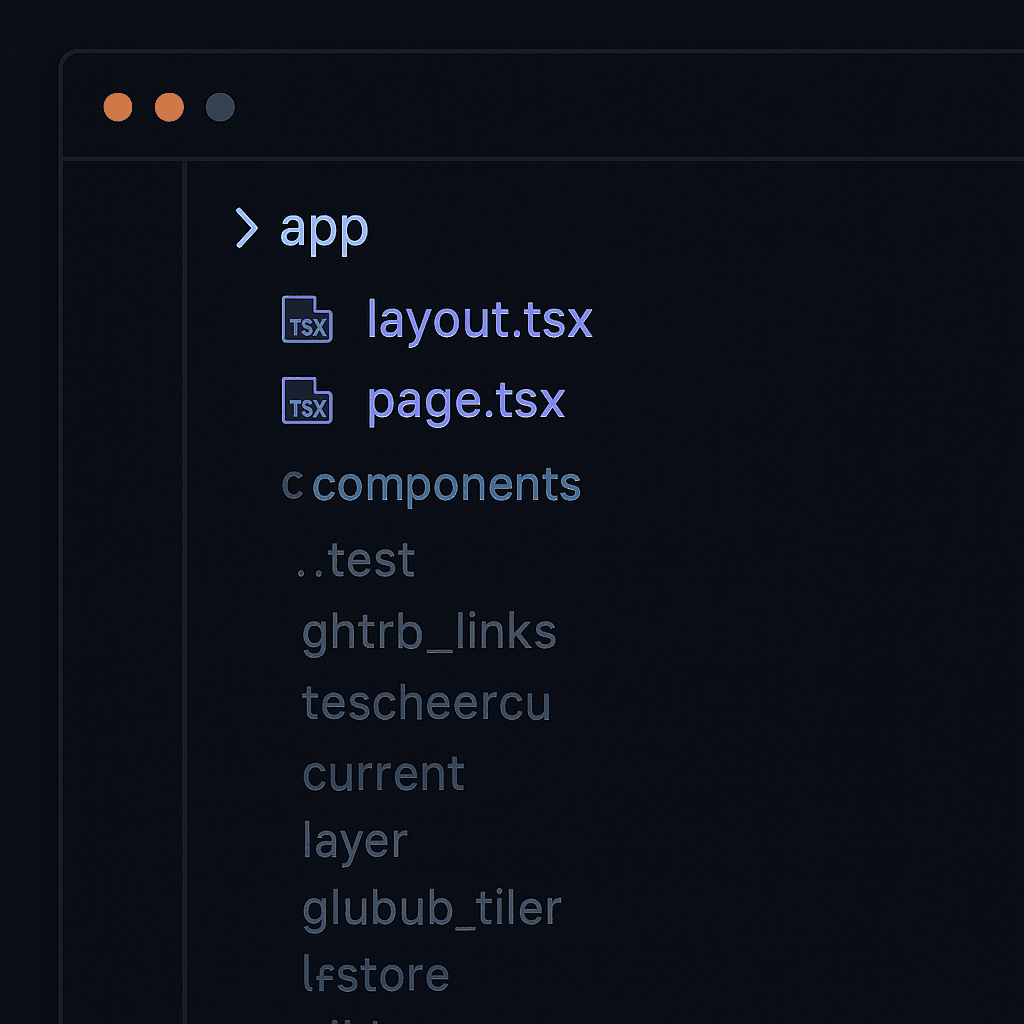Click the second orange window dot
The height and width of the screenshot is (1024, 1024).
click(x=169, y=107)
